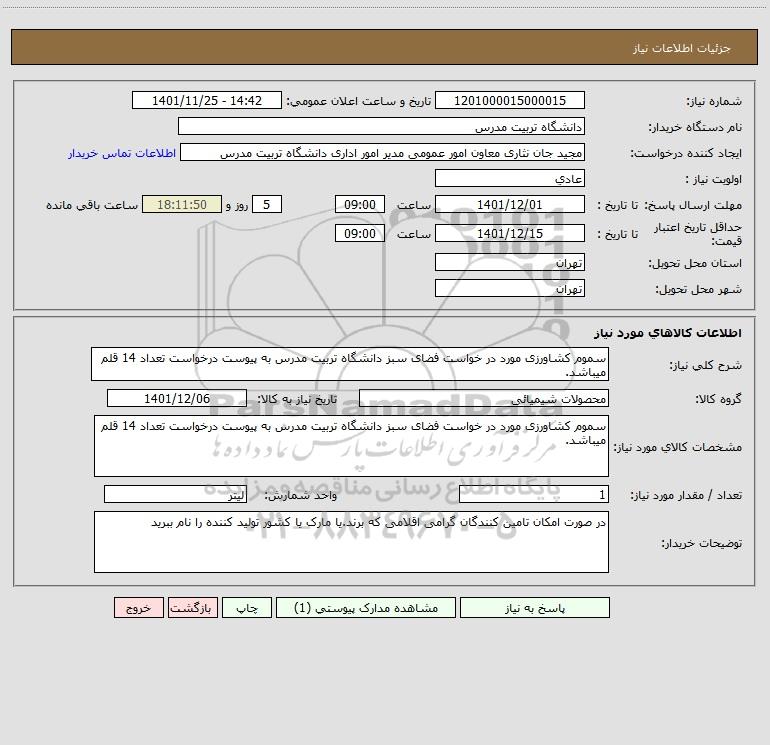Click the buyer name field دانشگاه تربیت مدرس
The image size is (770, 745).
coord(381,126)
